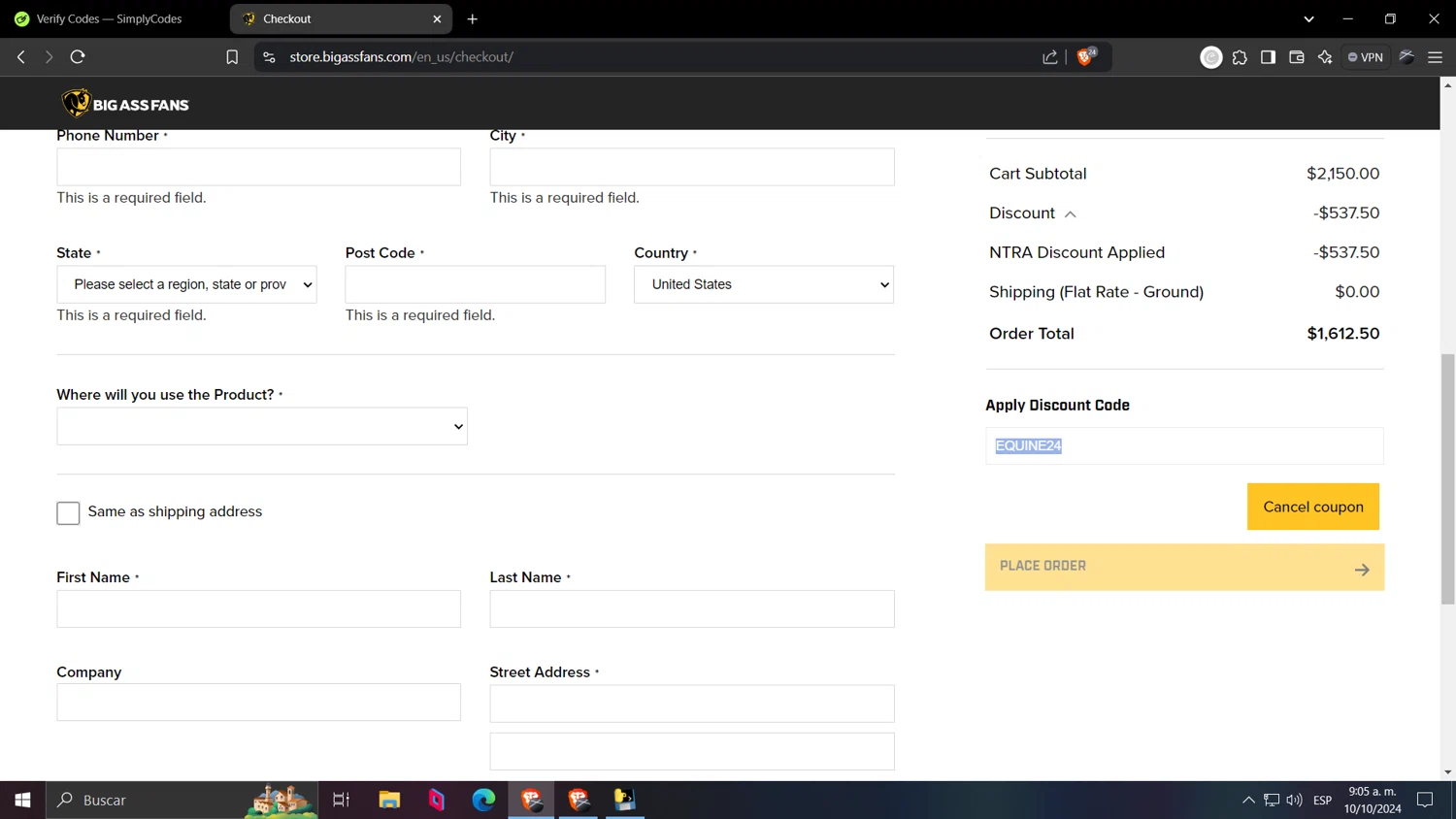
Task: Click the Post Code field
Action: click(475, 284)
